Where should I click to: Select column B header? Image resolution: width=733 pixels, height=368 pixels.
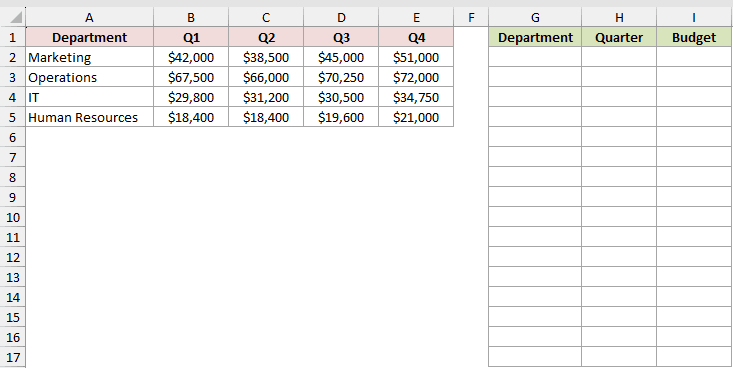[191, 17]
